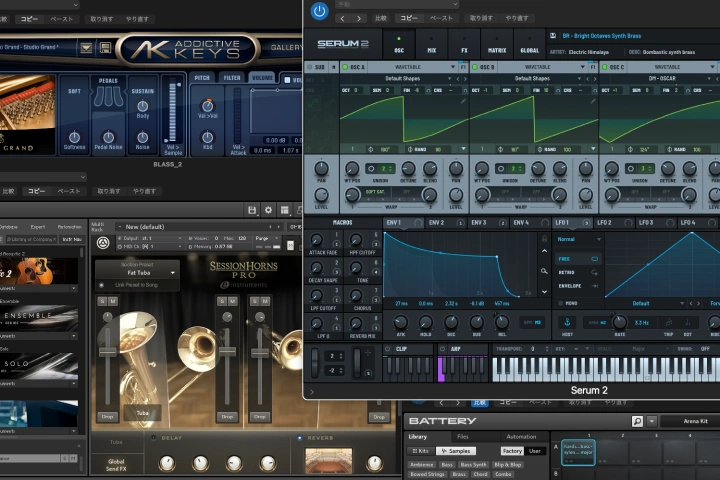The height and width of the screenshot is (480, 720).
Task: Disable OSC A with its green toggle
Action: tap(345, 67)
